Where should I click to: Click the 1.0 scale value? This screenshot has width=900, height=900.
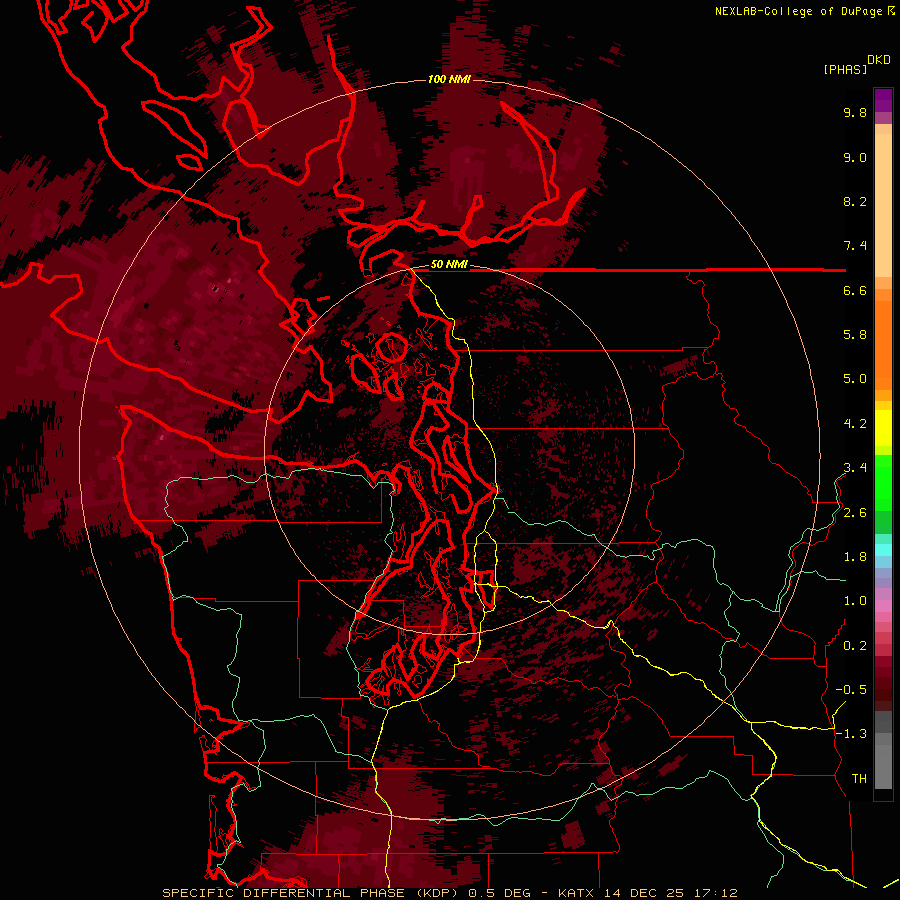point(855,601)
